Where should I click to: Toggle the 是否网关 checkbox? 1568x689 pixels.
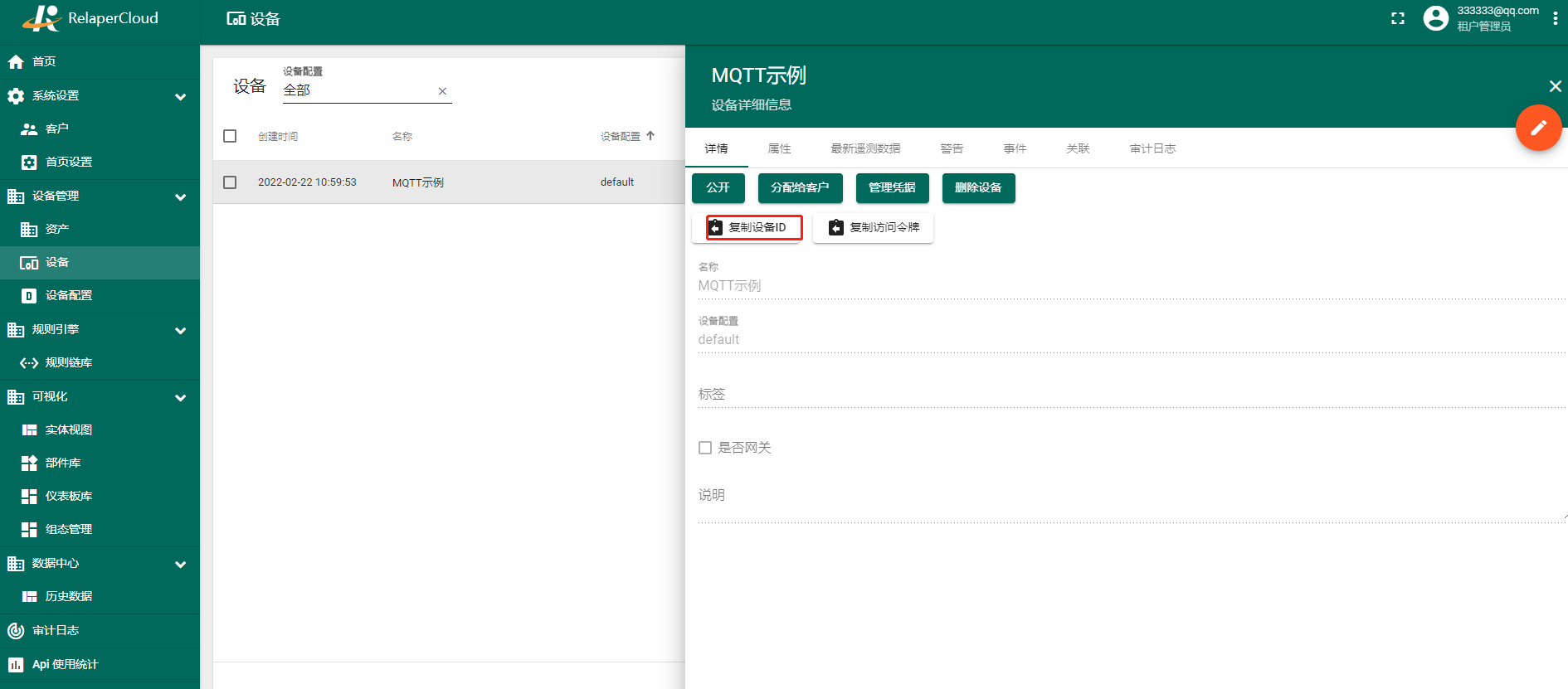[705, 448]
